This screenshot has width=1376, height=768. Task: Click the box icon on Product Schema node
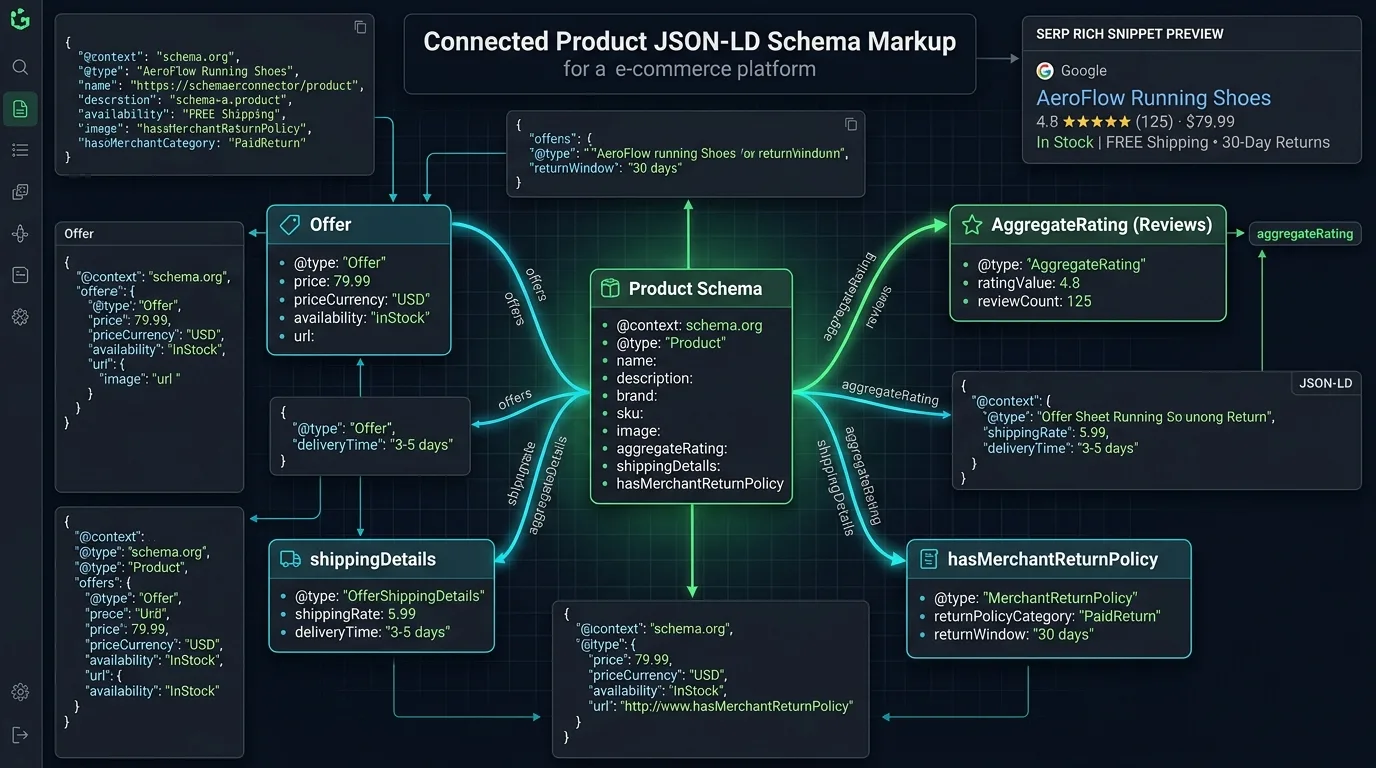coord(609,289)
